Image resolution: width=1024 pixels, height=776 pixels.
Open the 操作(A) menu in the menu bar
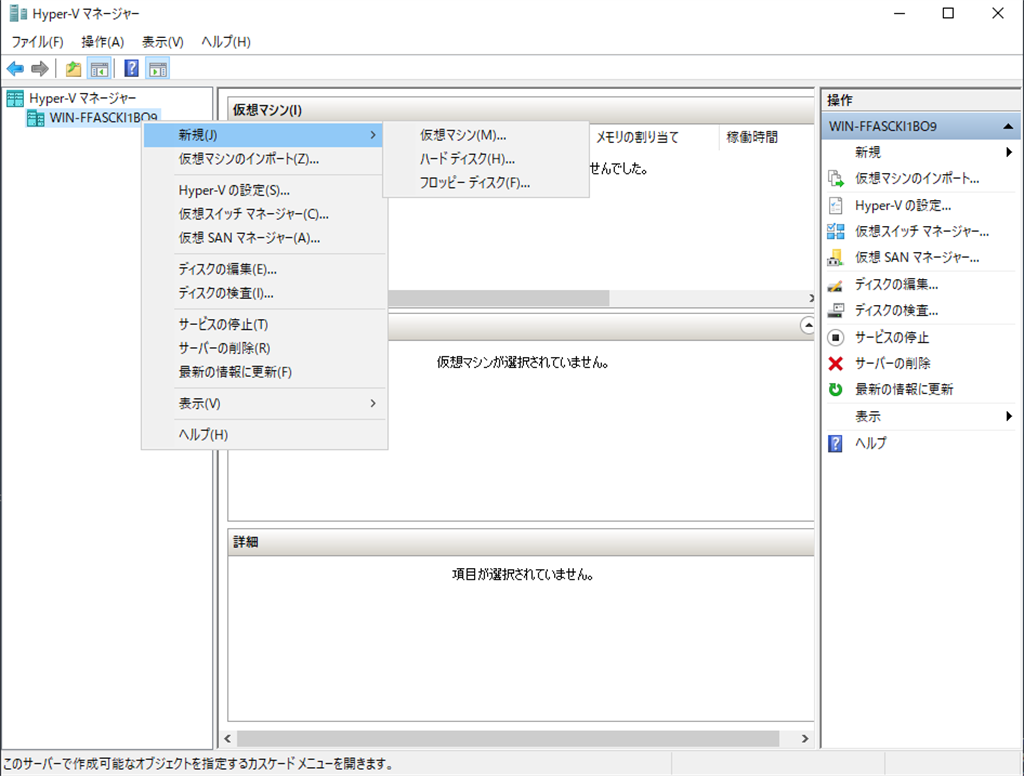coord(102,42)
